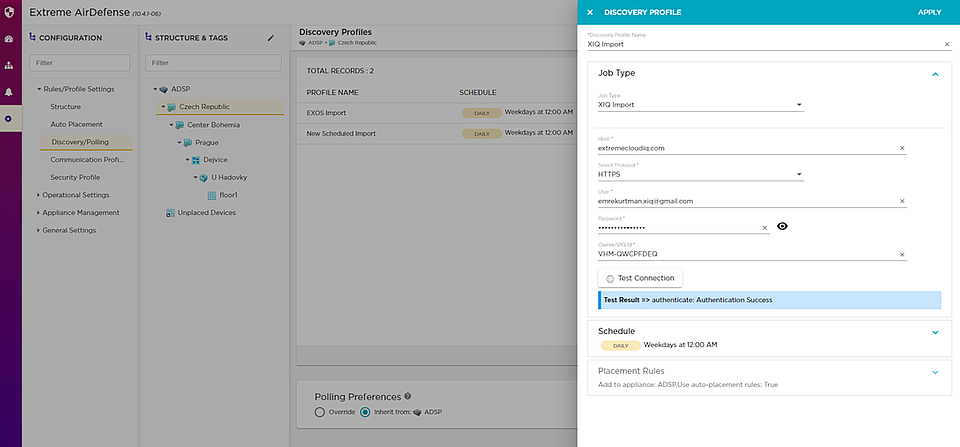
Task: Clear the User field with its X
Action: (902, 201)
